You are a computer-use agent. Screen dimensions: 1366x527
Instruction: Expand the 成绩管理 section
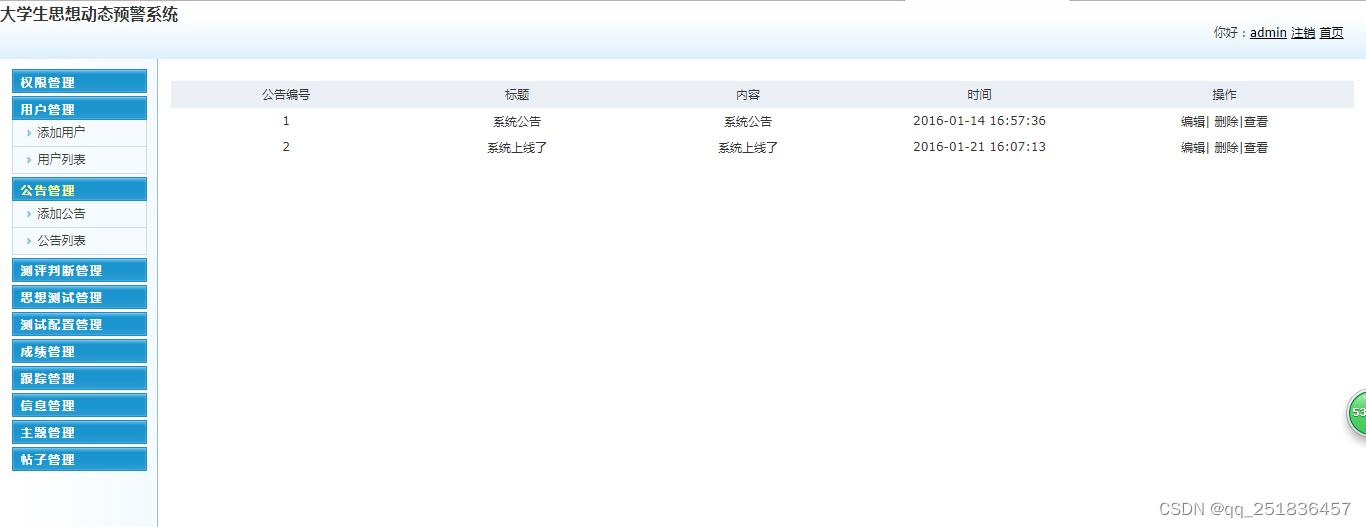[x=79, y=351]
